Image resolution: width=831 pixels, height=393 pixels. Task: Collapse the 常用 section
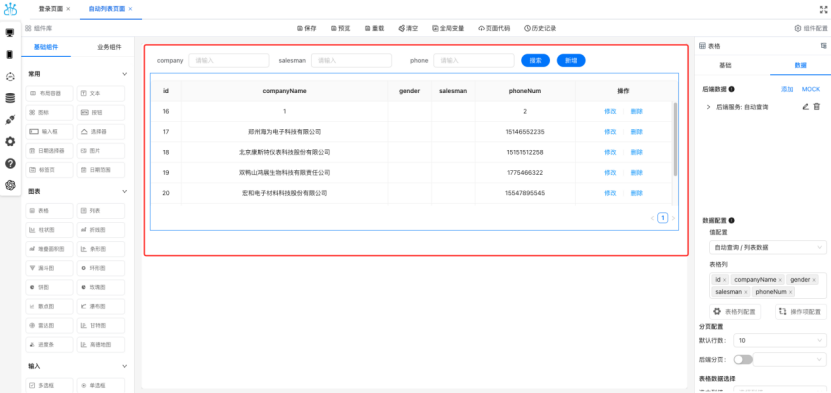(125, 74)
